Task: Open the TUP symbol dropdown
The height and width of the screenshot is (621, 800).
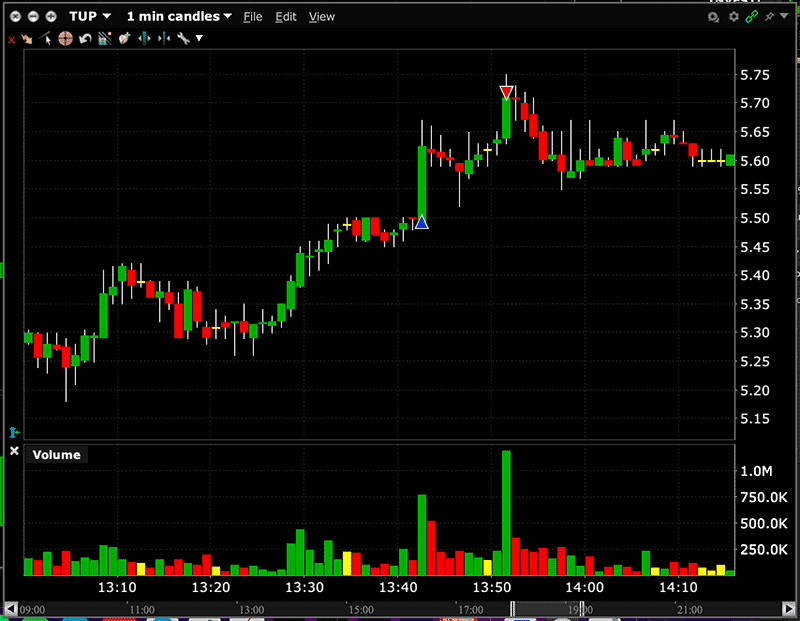Action: 90,16
